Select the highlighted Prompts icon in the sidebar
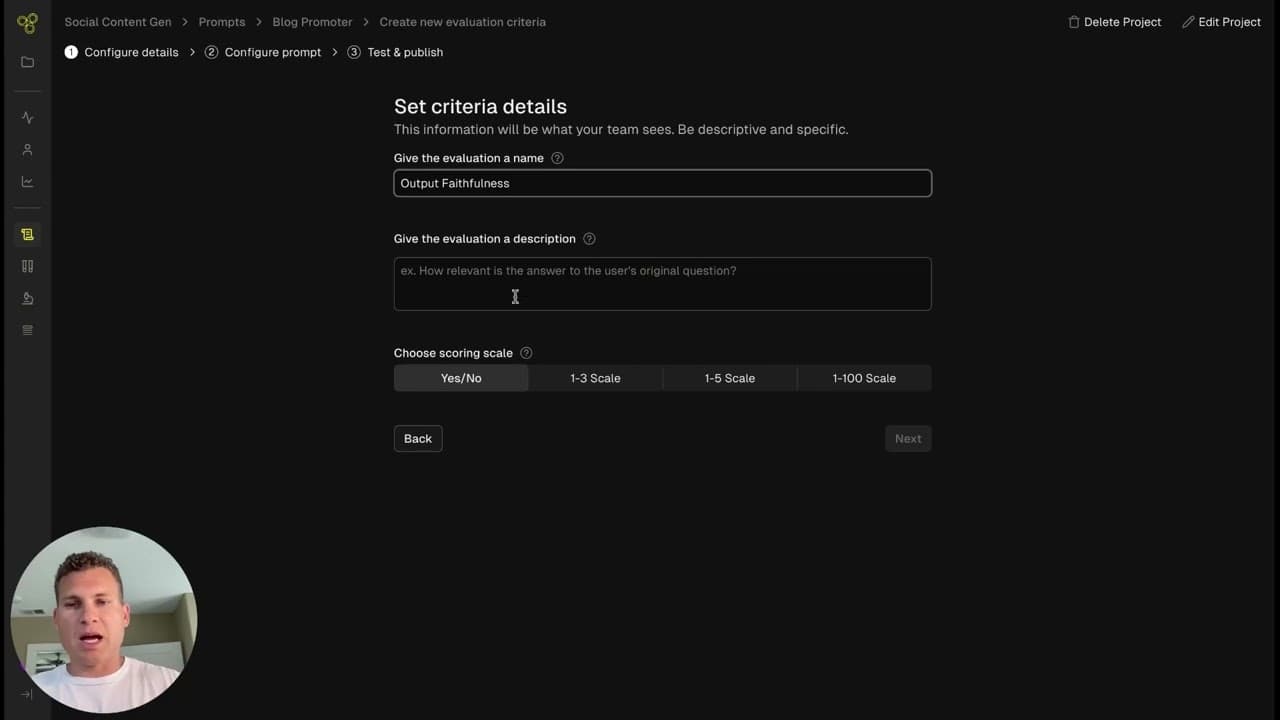The width and height of the screenshot is (1280, 720). coord(27,234)
